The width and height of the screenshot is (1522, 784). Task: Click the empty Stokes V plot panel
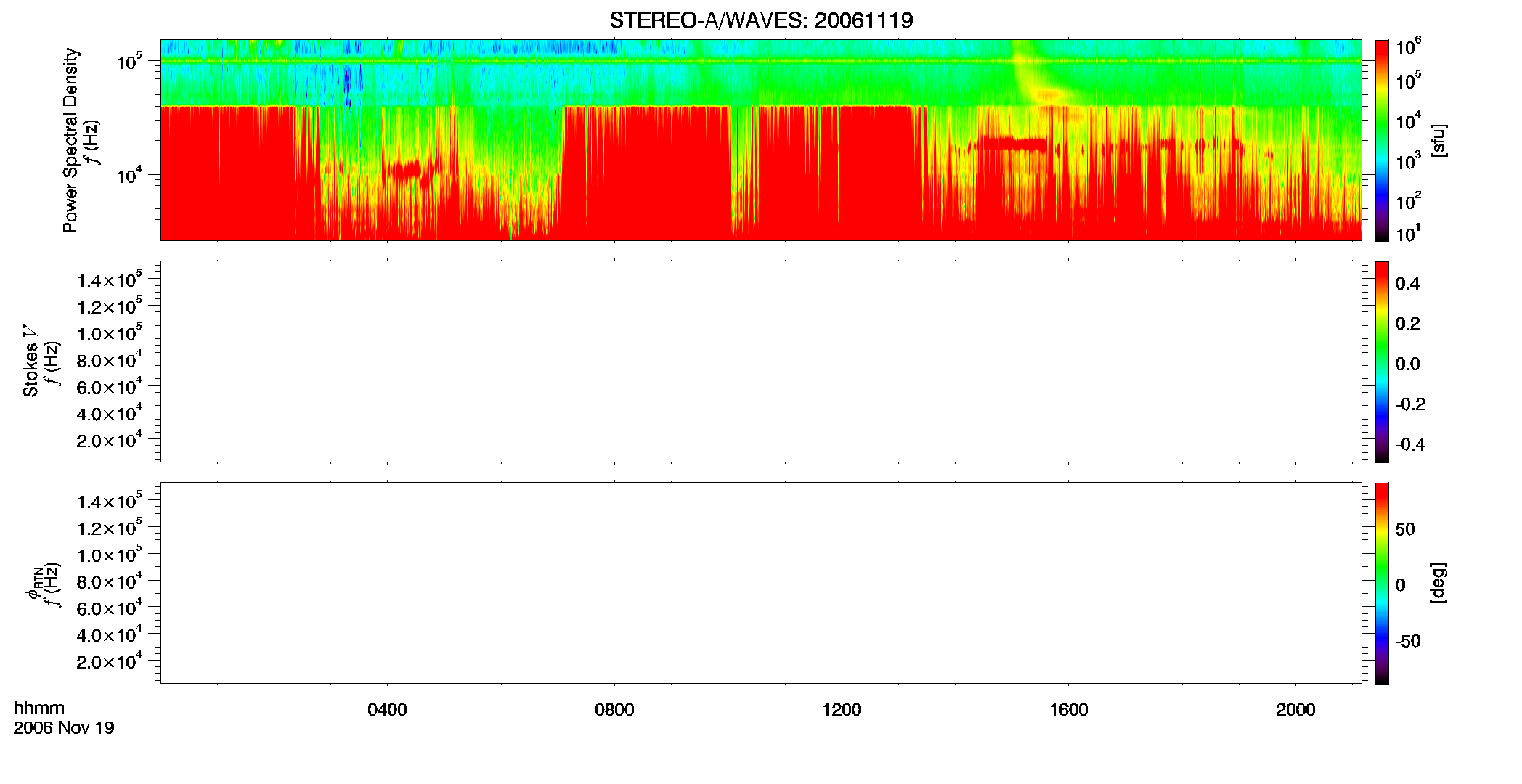[x=761, y=362]
